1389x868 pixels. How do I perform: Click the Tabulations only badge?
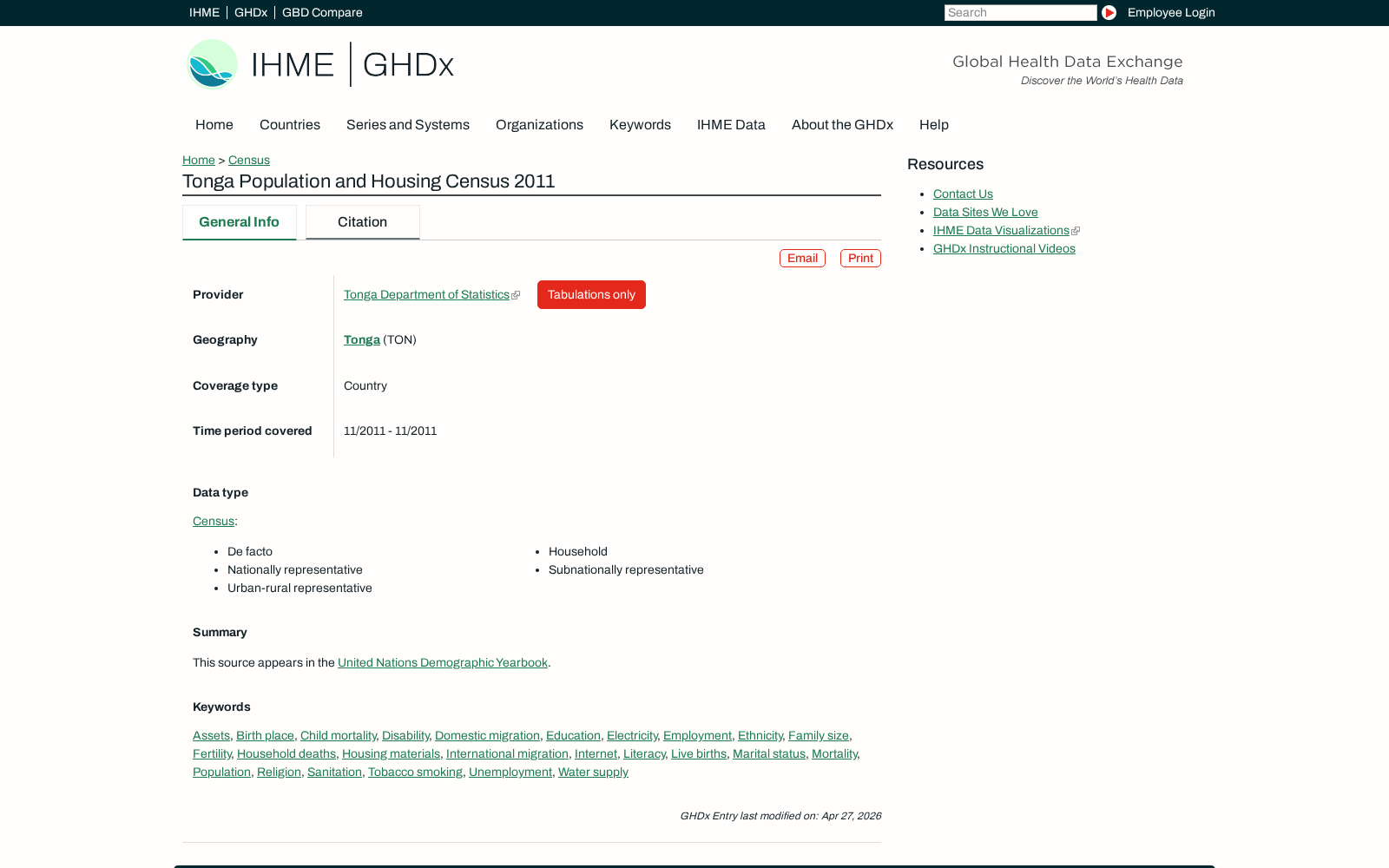coord(591,294)
